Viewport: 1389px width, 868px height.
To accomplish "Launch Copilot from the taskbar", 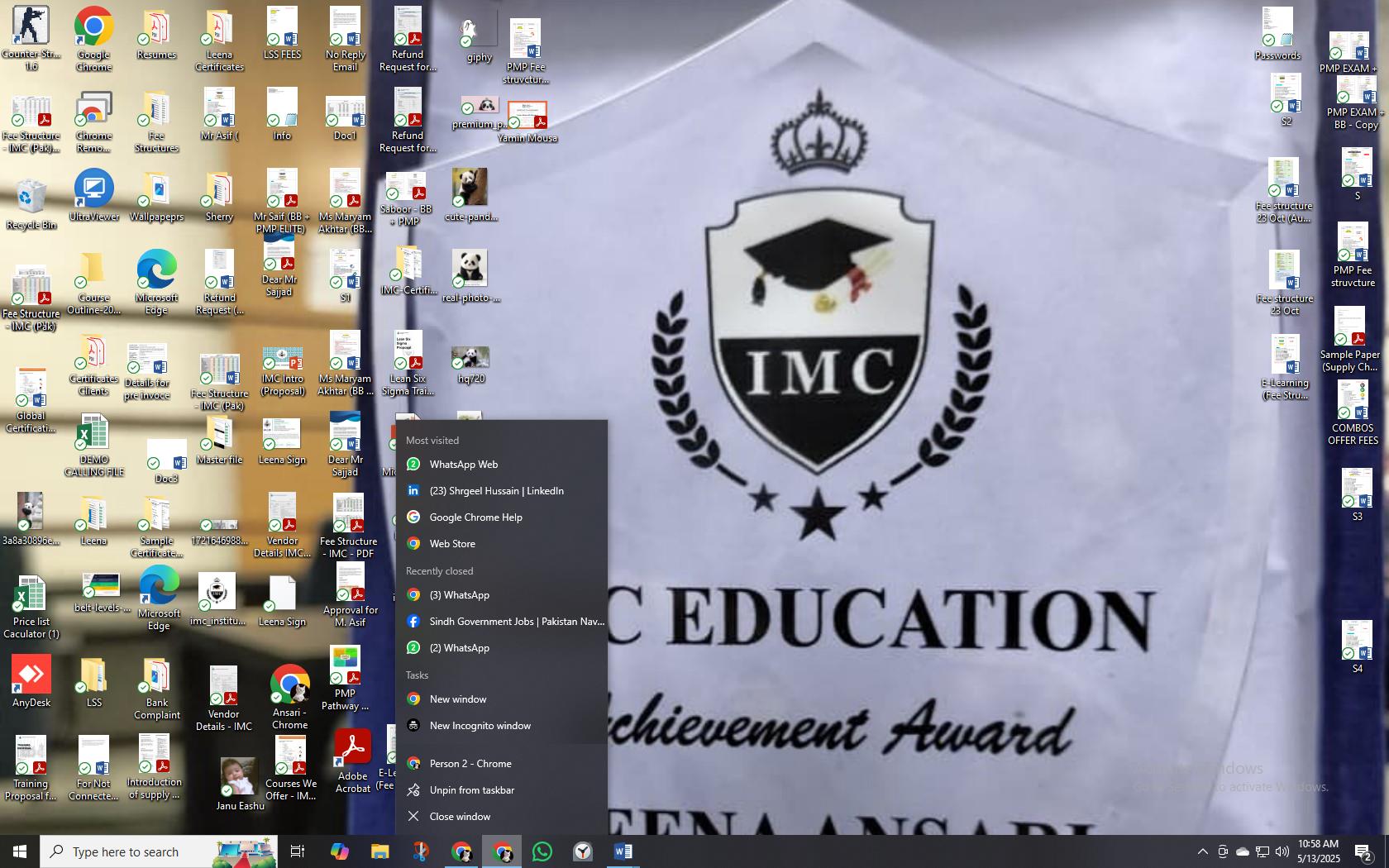I will click(x=339, y=851).
